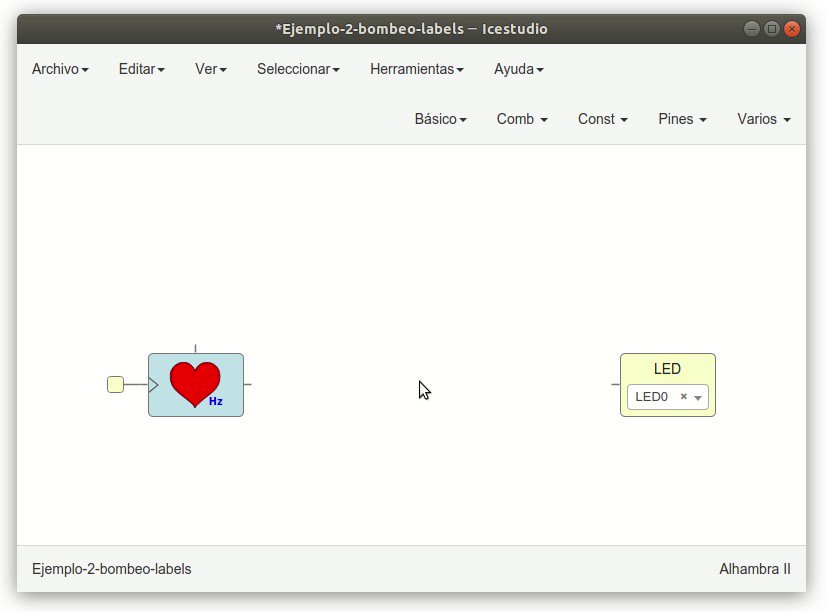Click the Alhambra II board label
The image size is (826, 612).
pyautogui.click(x=755, y=569)
